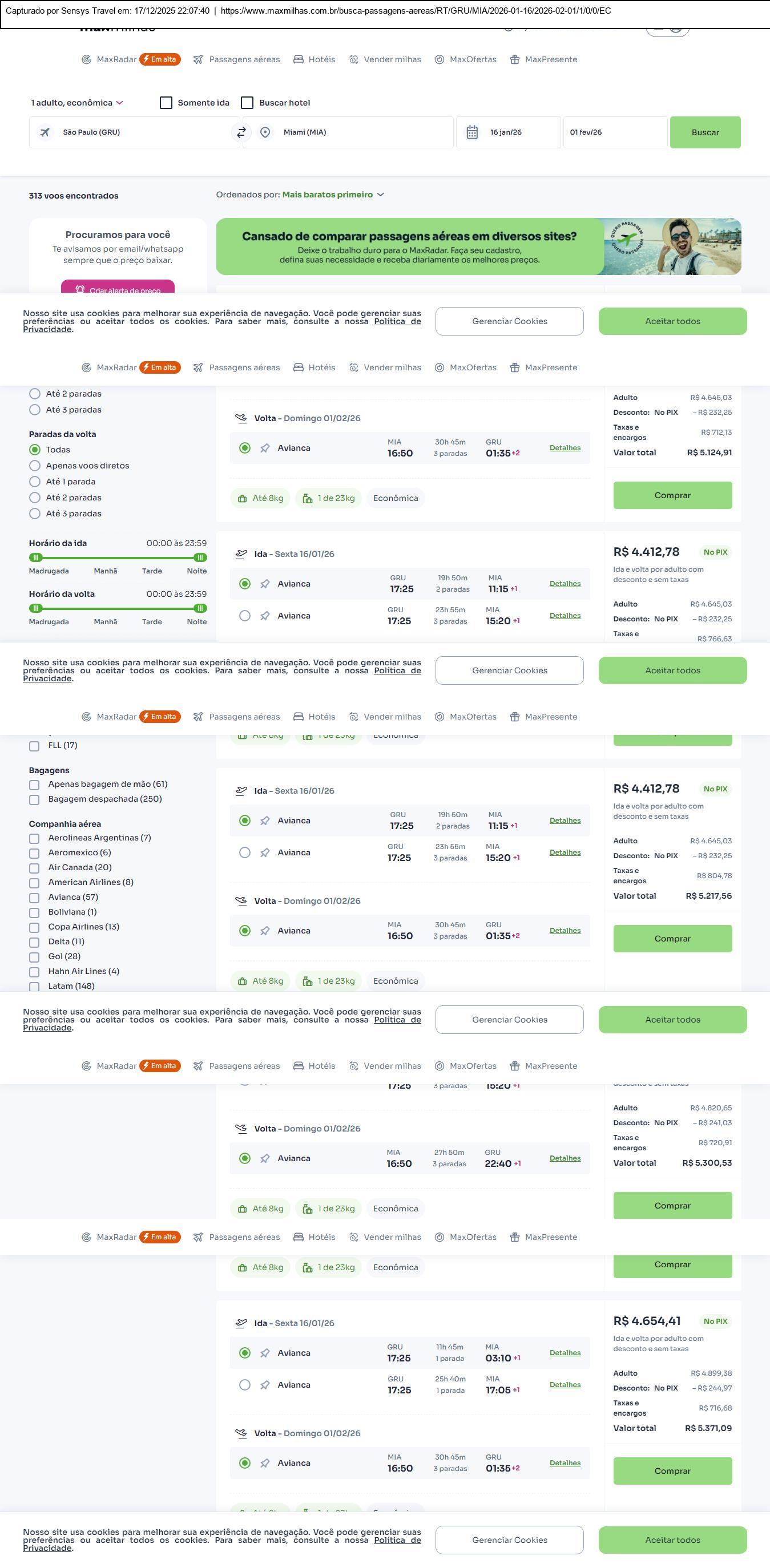Image resolution: width=770 pixels, height=1568 pixels.
Task: Open Detalhes for the 27h 50m flight
Action: point(565,1158)
